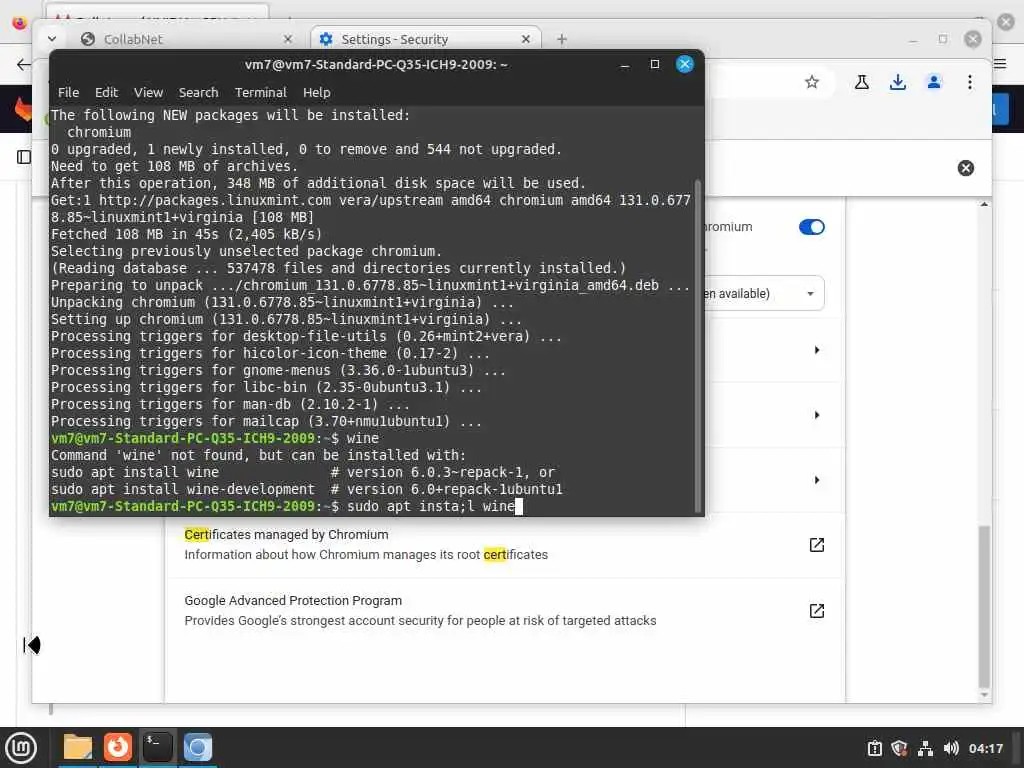This screenshot has width=1024, height=768.
Task: Open Firefox from the taskbar
Action: pos(118,748)
